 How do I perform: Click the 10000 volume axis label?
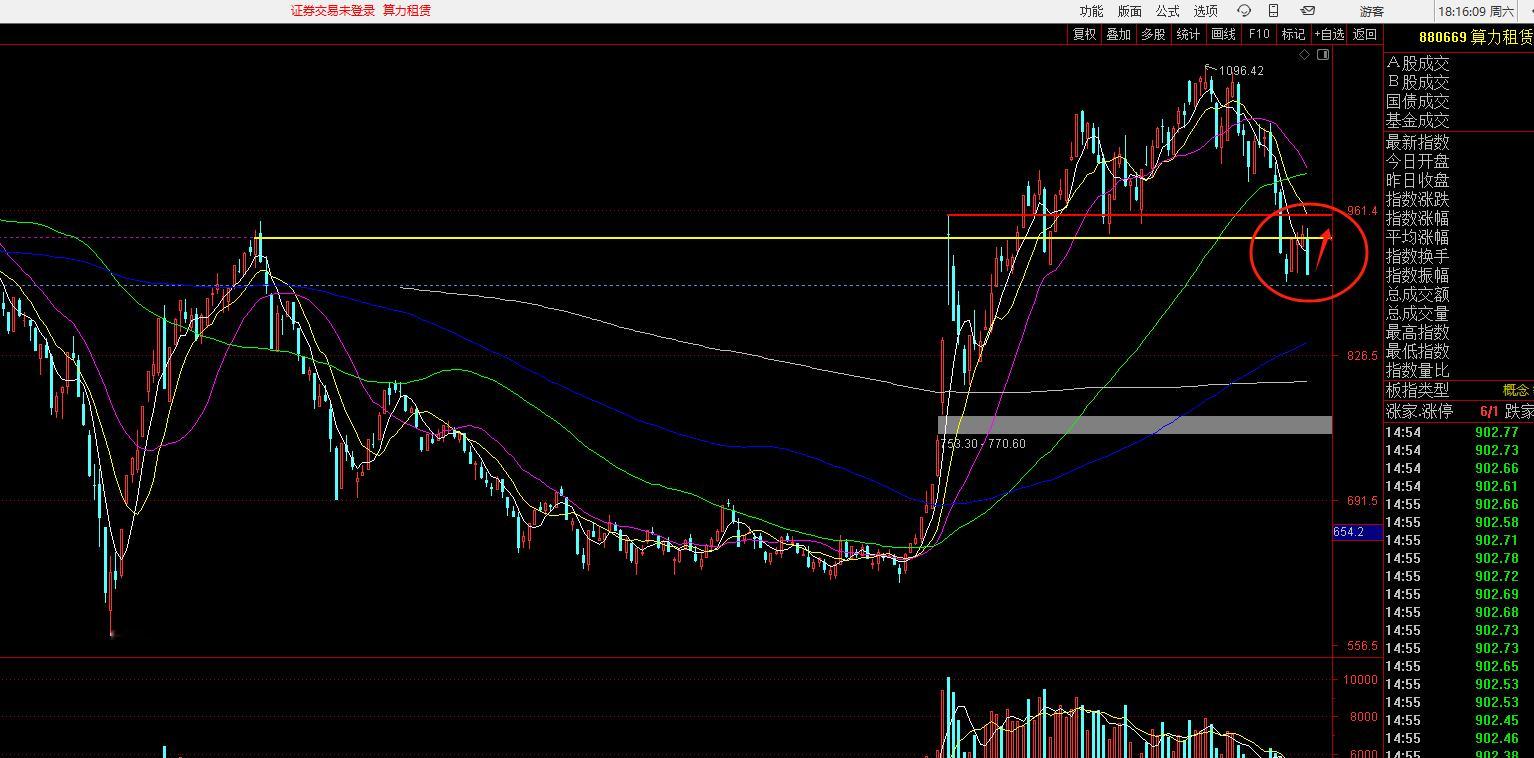(1360, 680)
